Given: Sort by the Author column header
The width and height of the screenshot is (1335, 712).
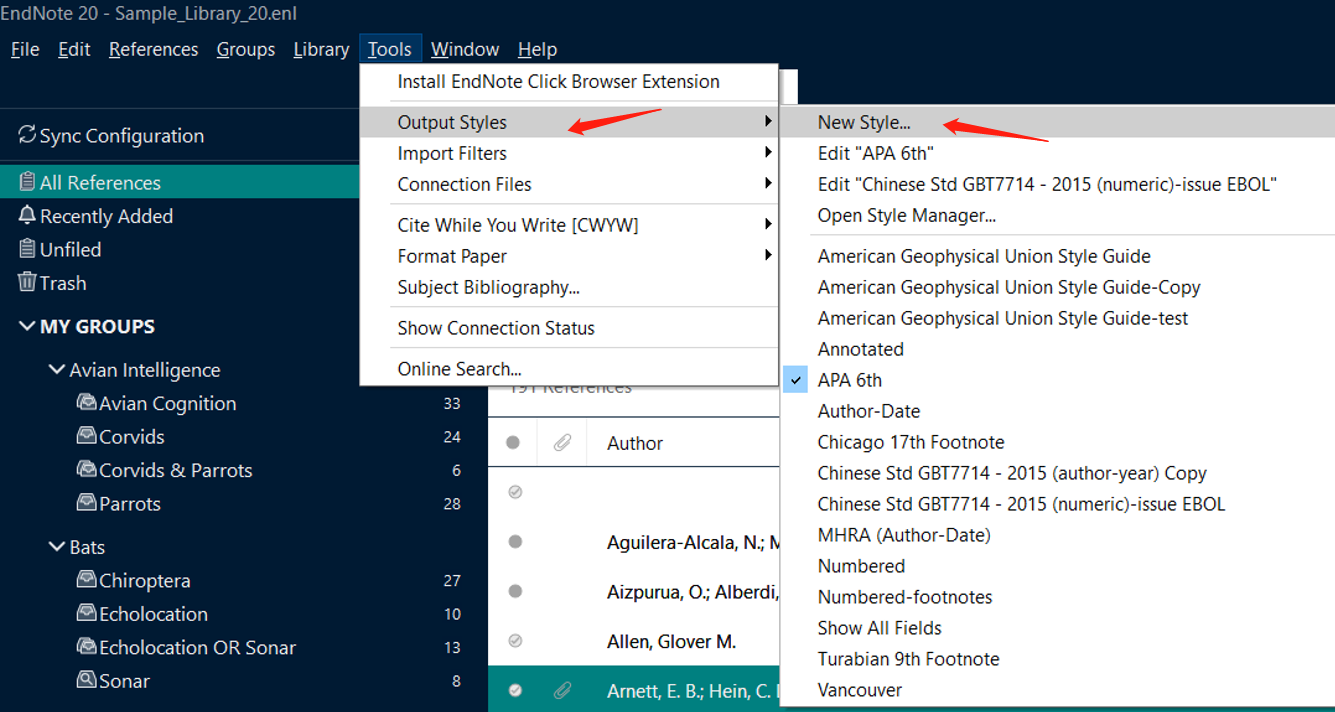Looking at the screenshot, I should pos(635,443).
